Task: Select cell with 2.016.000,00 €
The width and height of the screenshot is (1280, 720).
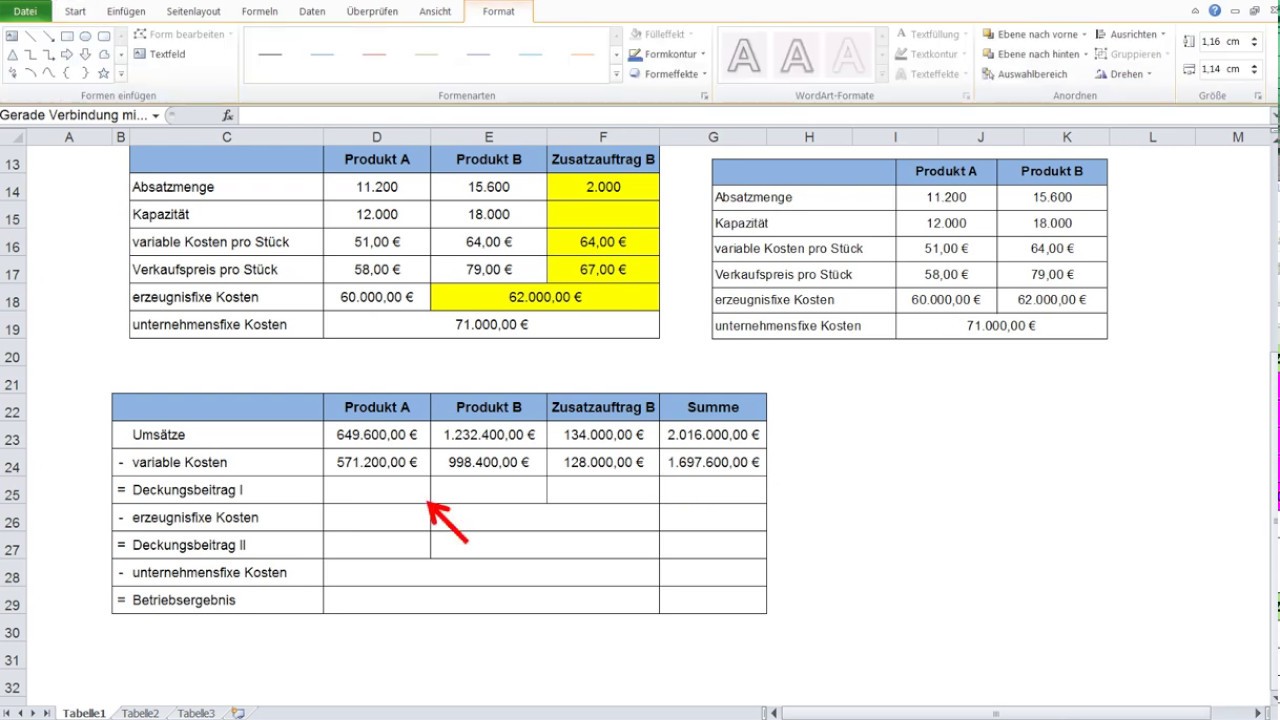Action: pos(713,435)
